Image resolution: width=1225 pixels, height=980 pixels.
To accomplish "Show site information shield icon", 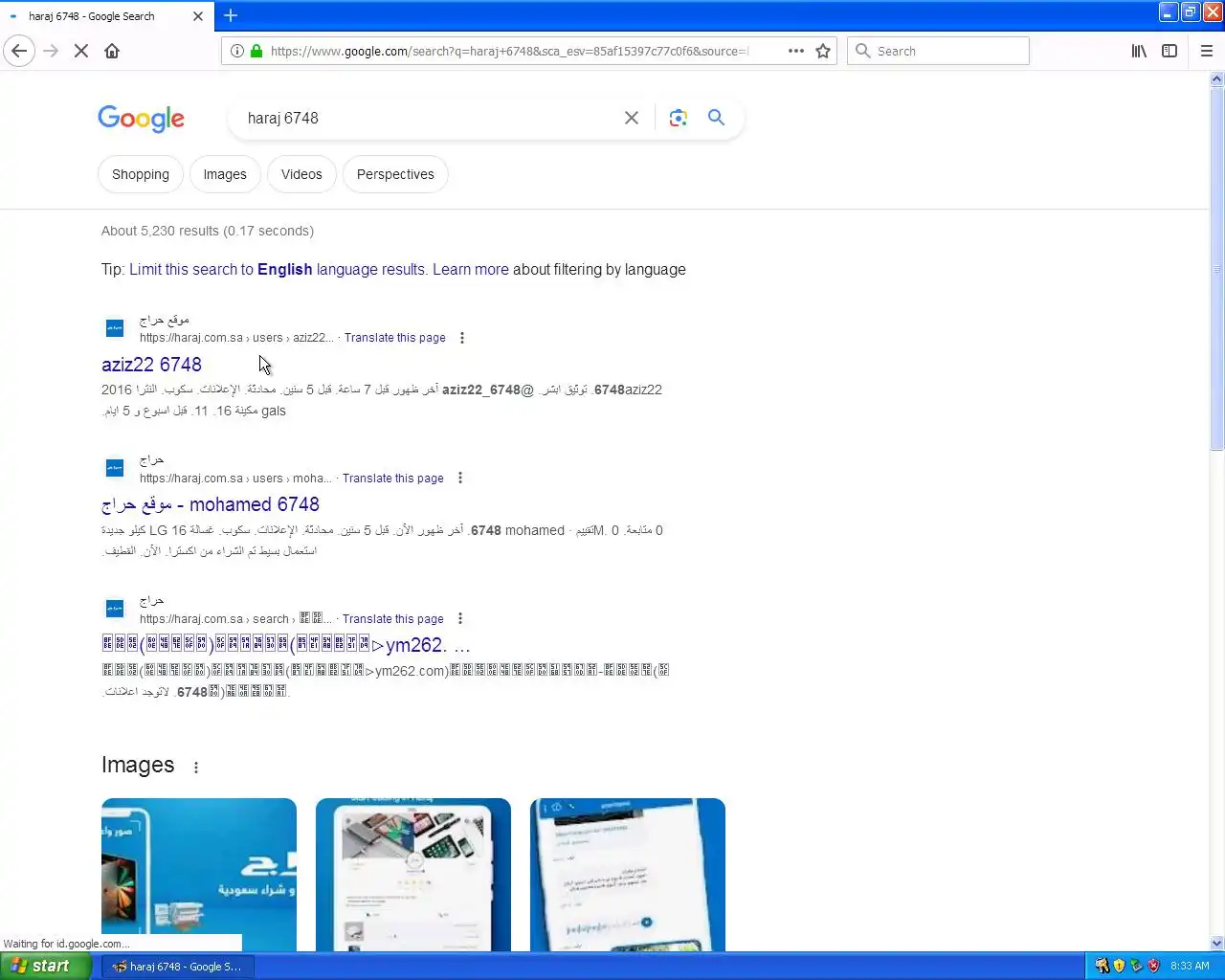I will click(237, 51).
